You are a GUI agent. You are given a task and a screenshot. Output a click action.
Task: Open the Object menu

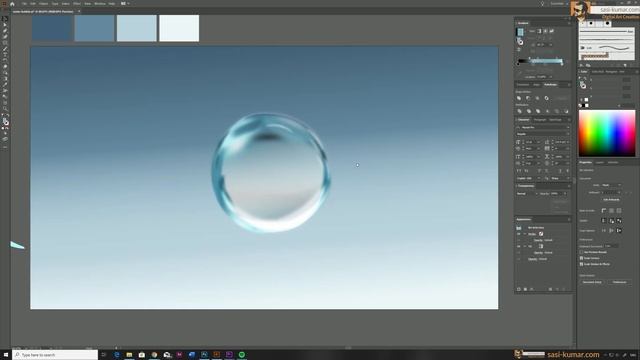(x=43, y=4)
